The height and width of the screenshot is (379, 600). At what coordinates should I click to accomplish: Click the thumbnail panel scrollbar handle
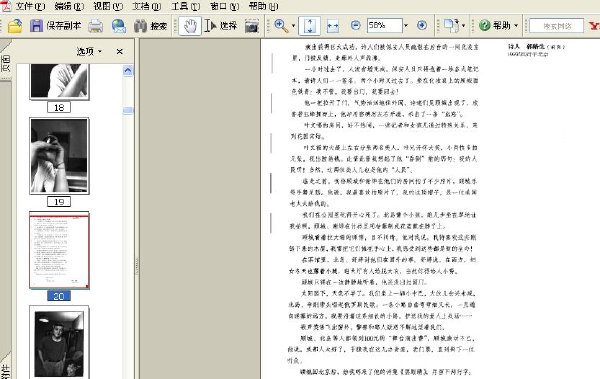[x=128, y=110]
